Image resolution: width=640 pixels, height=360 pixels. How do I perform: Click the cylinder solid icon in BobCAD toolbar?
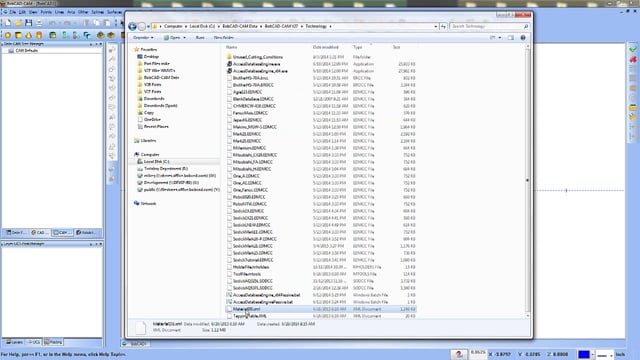point(39,36)
